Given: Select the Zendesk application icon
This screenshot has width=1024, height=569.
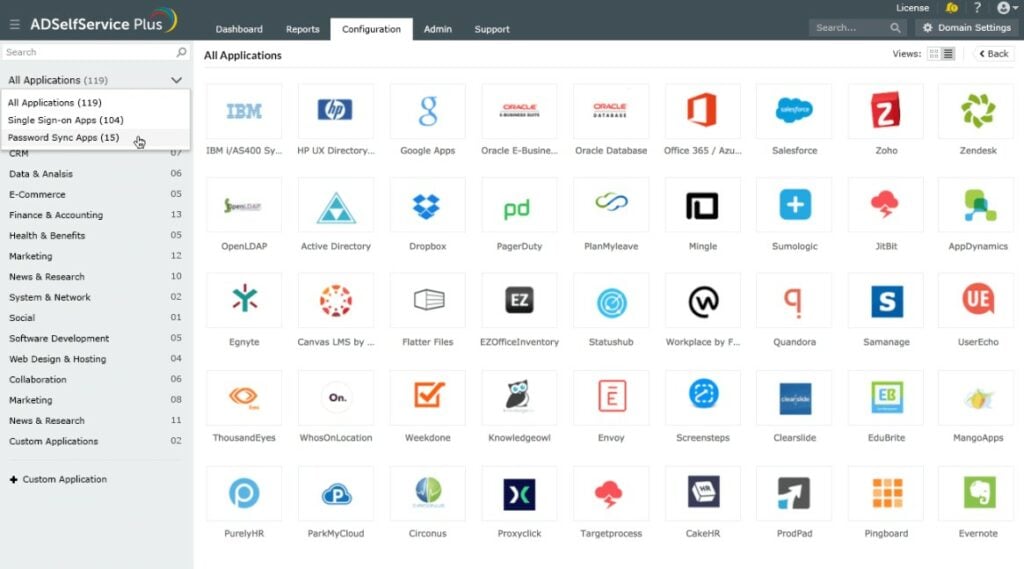Looking at the screenshot, I should [978, 111].
